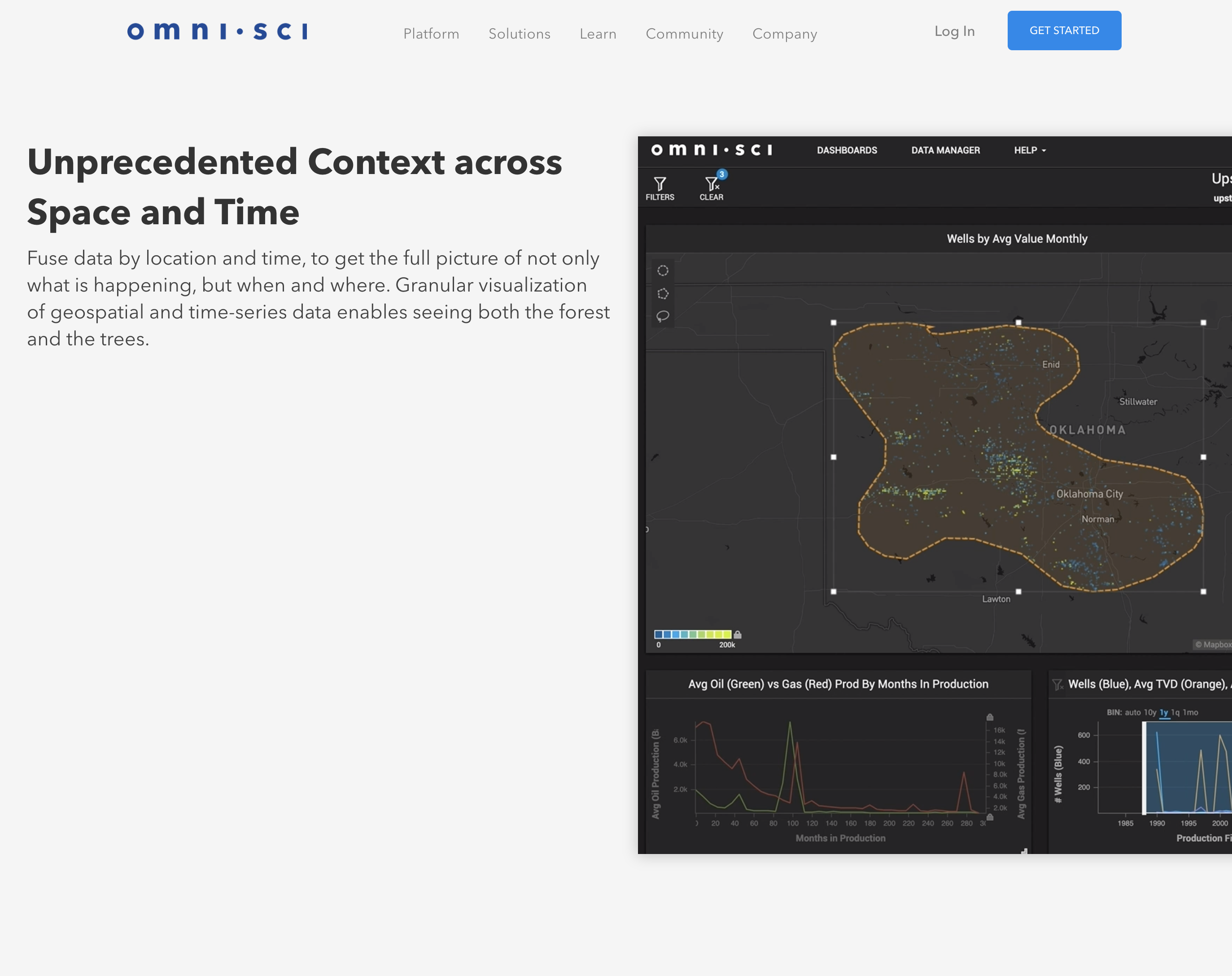Switch to the DATA MANAGER tab

[x=945, y=150]
